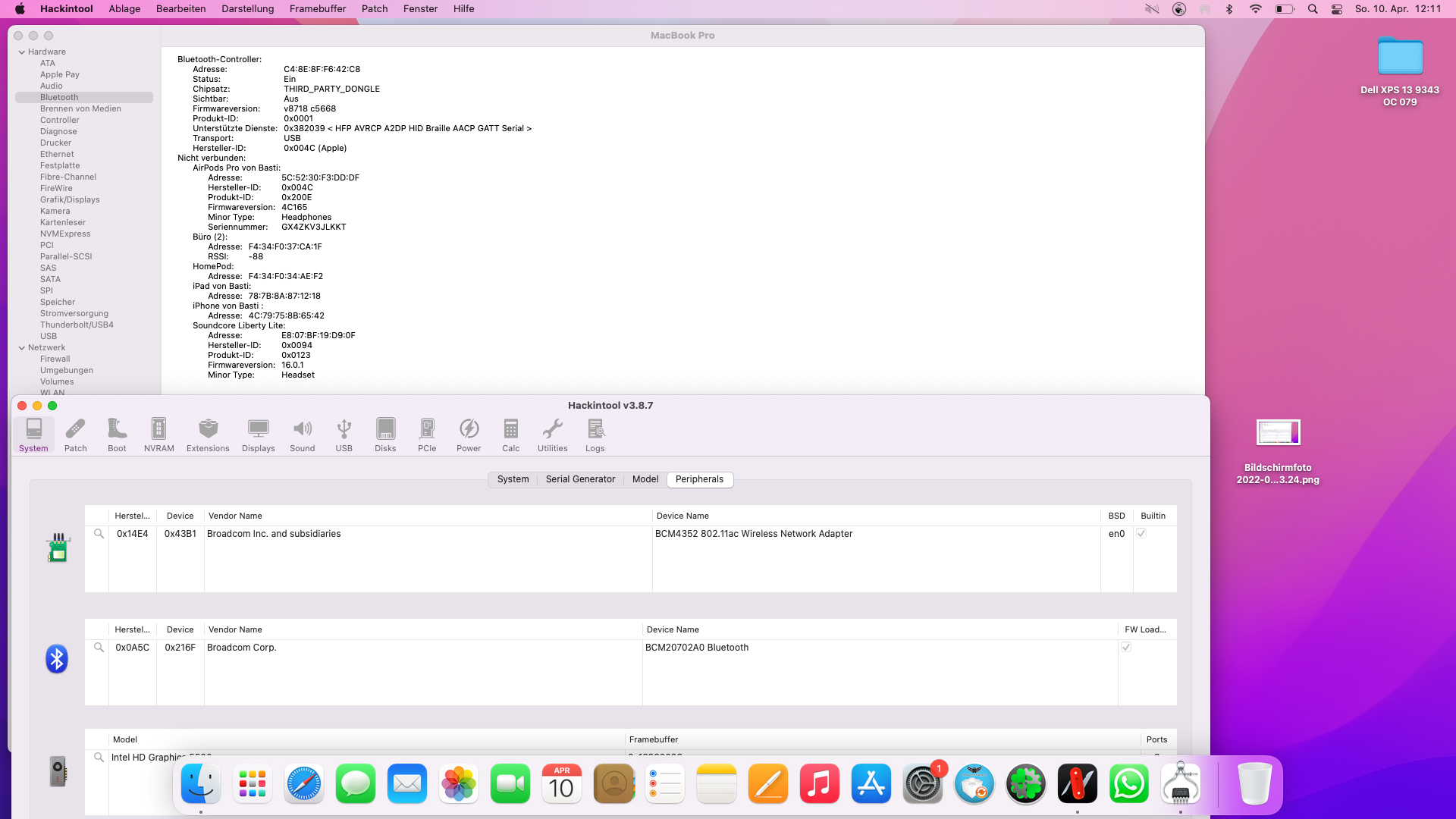
Task: Toggle FW Loaded checkbox for BCM20702A0 Bluetooth
Action: point(1126,648)
